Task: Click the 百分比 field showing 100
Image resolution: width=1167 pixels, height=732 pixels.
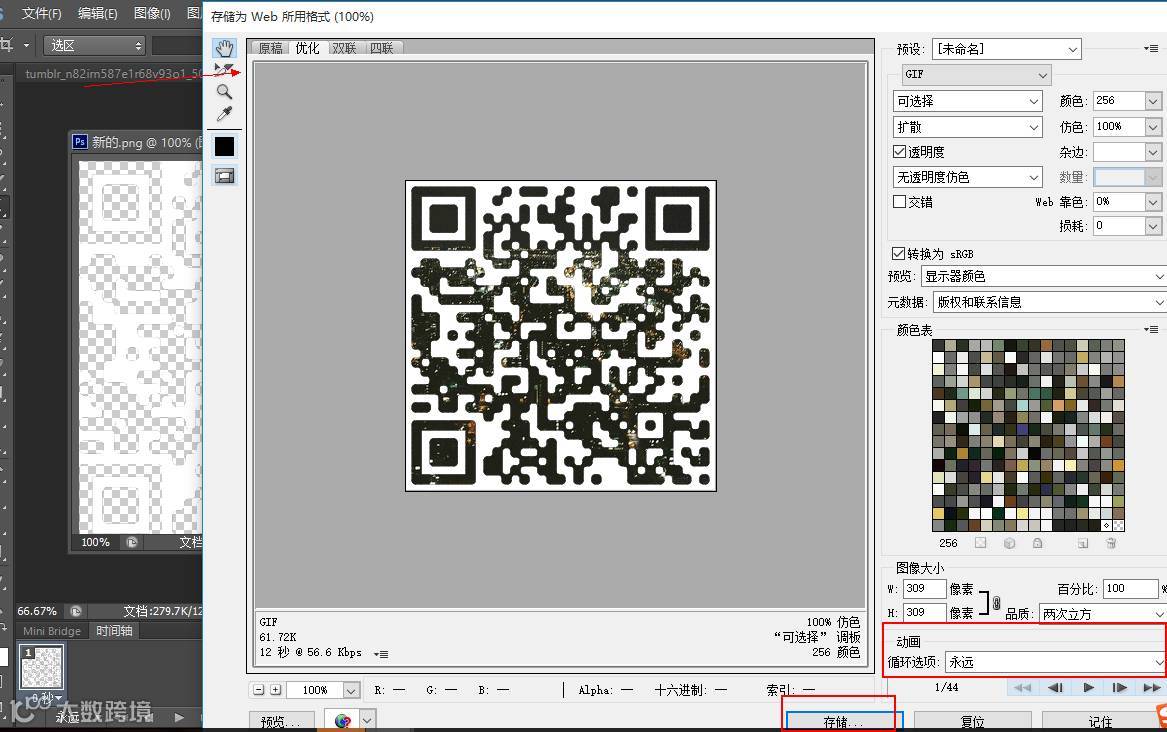Action: (1130, 588)
